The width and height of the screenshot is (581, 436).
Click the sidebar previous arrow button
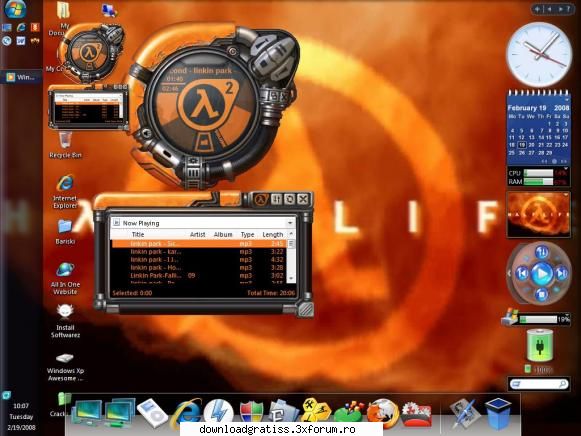550,9
